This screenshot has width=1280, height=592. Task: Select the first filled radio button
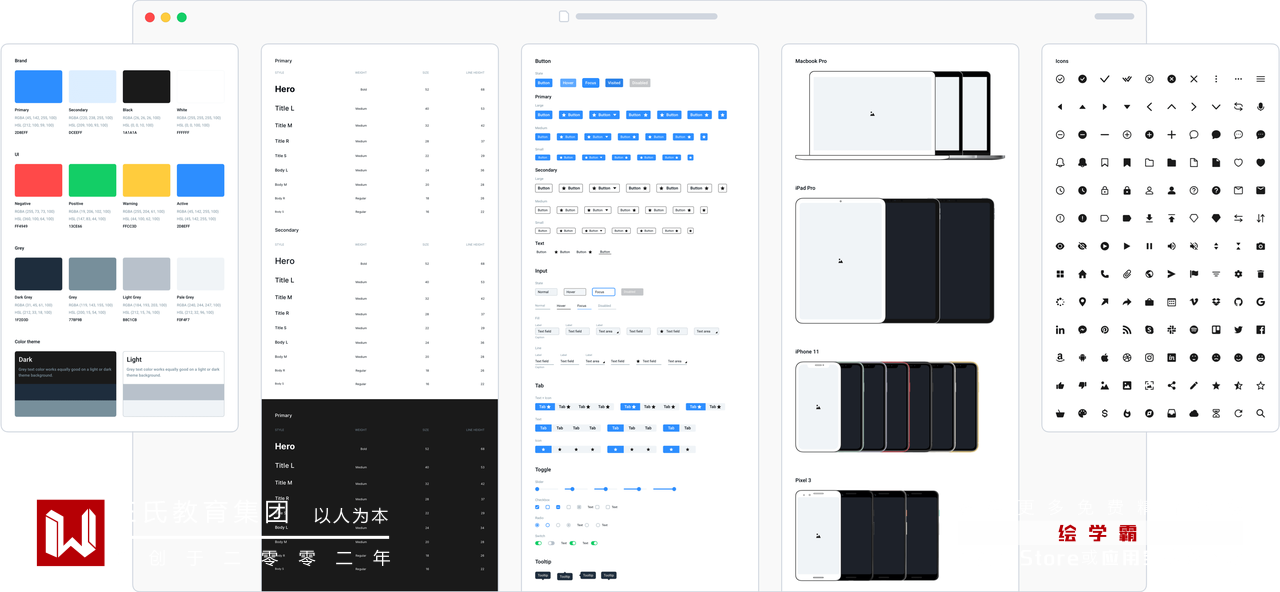point(537,525)
